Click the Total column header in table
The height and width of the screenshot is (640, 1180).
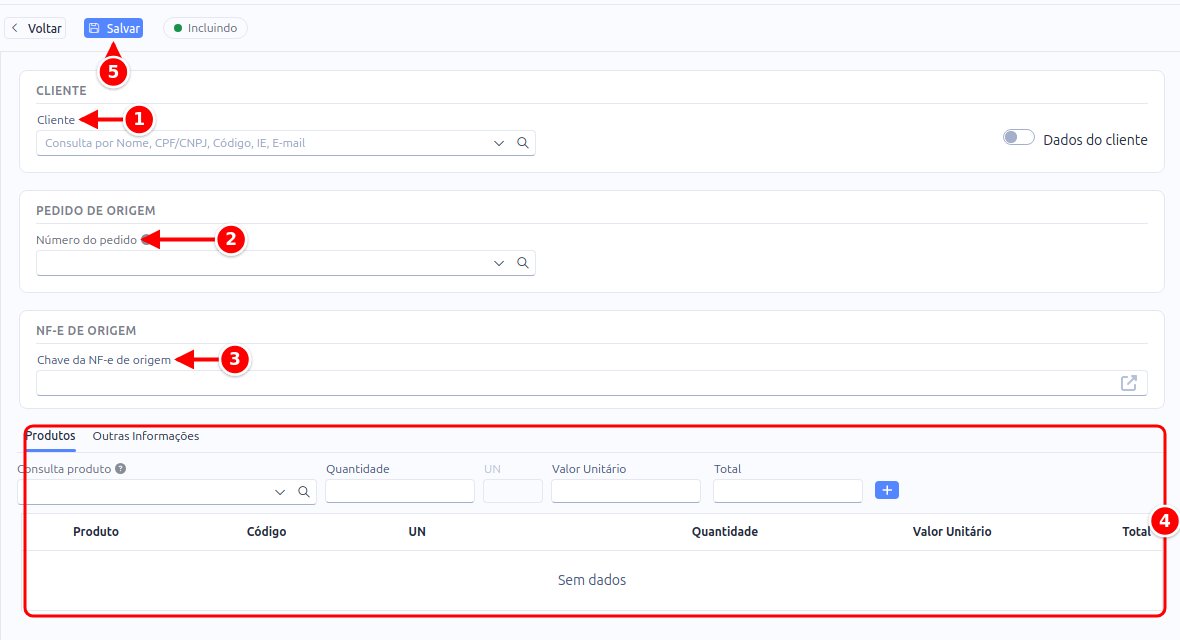pos(1136,532)
